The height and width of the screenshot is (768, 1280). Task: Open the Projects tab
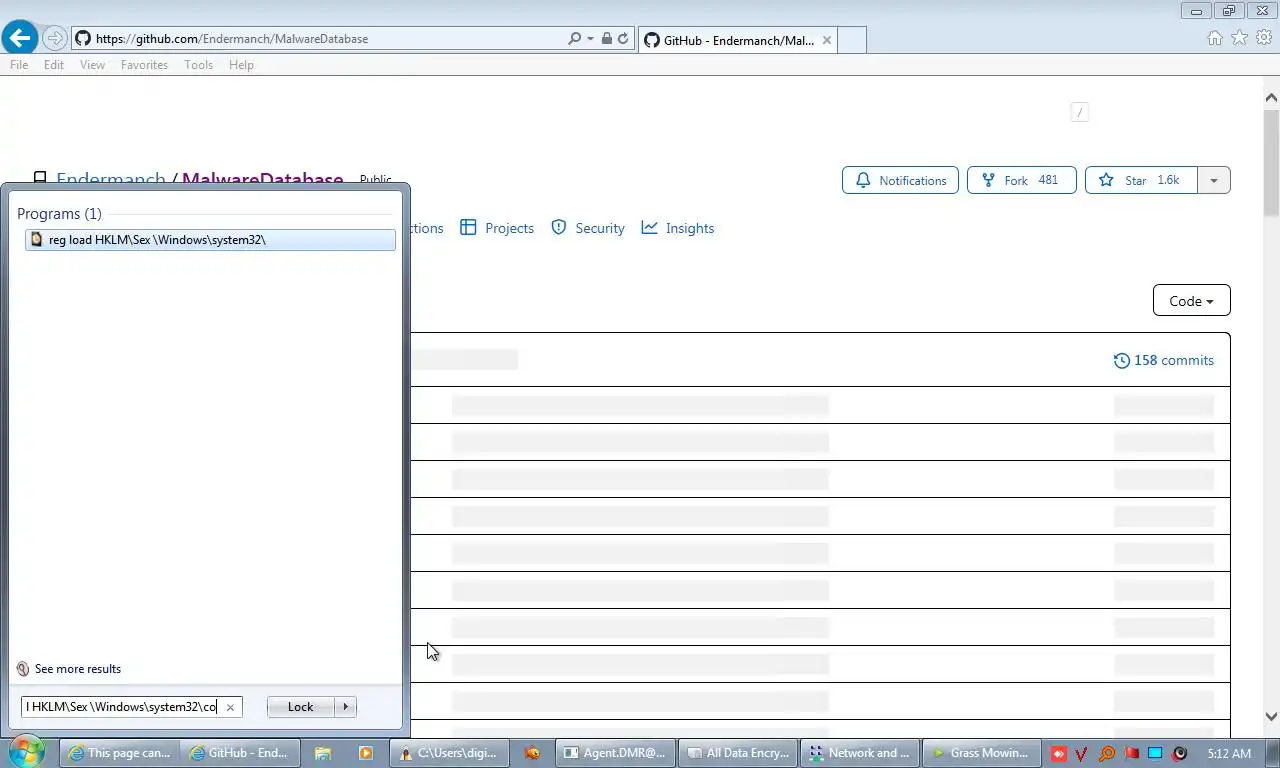coord(497,228)
